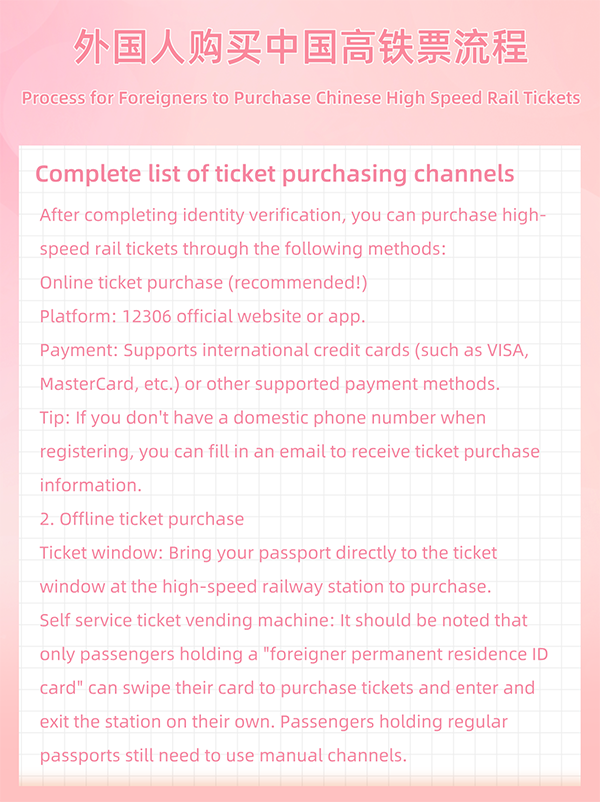Click the final line "passports still need to use manual channels"
The width and height of the screenshot is (600, 802).
tap(223, 755)
